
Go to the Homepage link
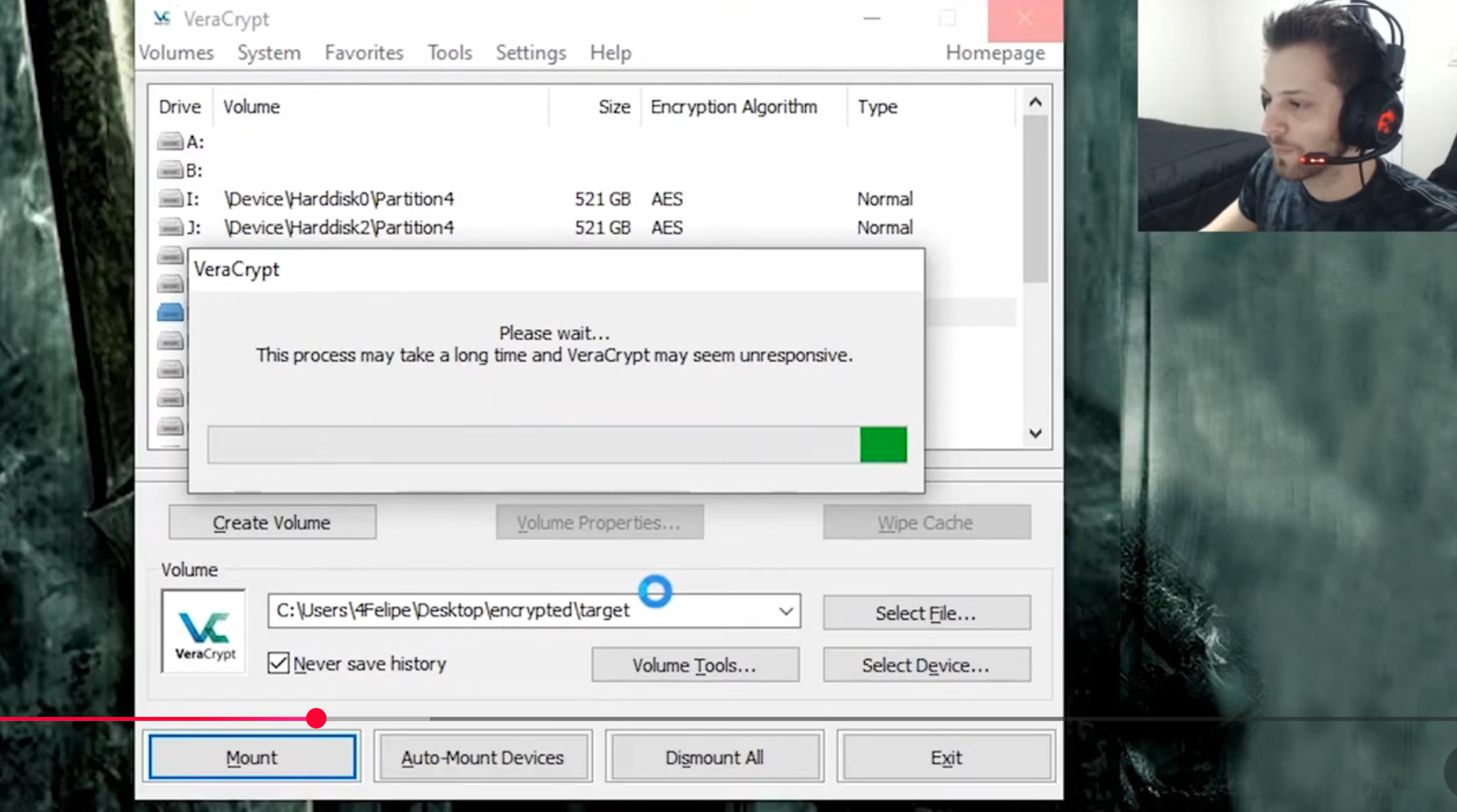pos(995,53)
